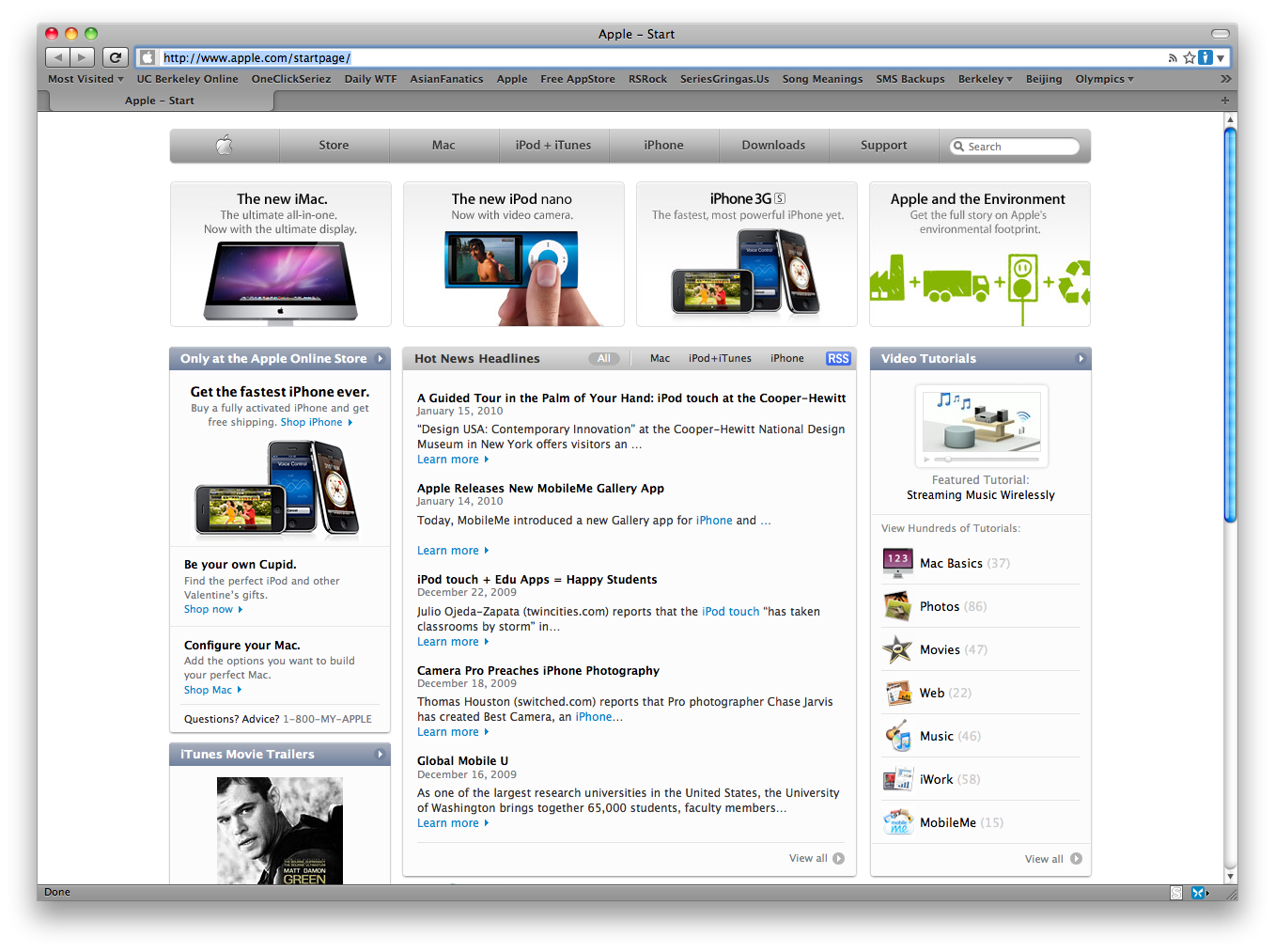
Task: Toggle the All filter in Hot News Headlines
Action: 604,358
